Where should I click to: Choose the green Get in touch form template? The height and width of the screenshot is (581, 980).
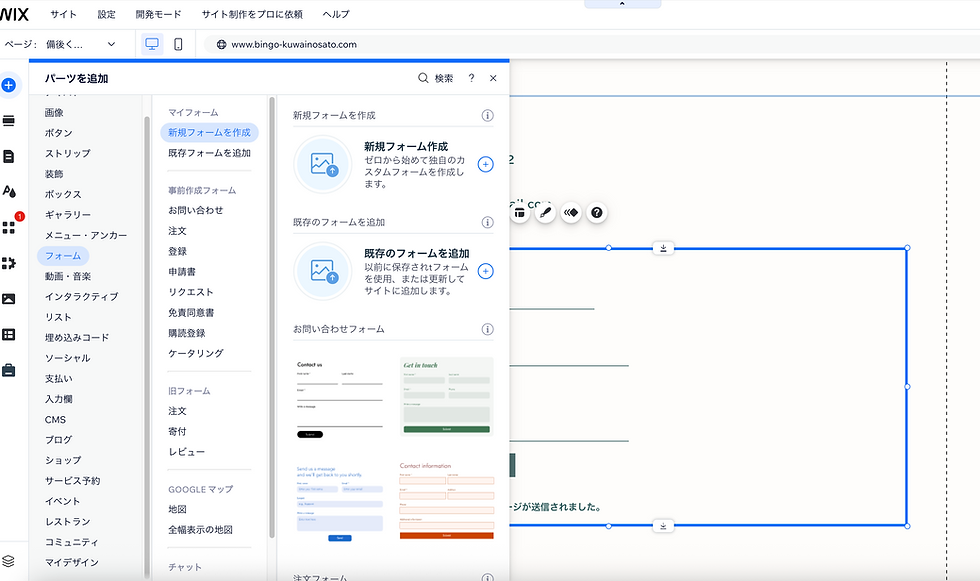pos(446,397)
